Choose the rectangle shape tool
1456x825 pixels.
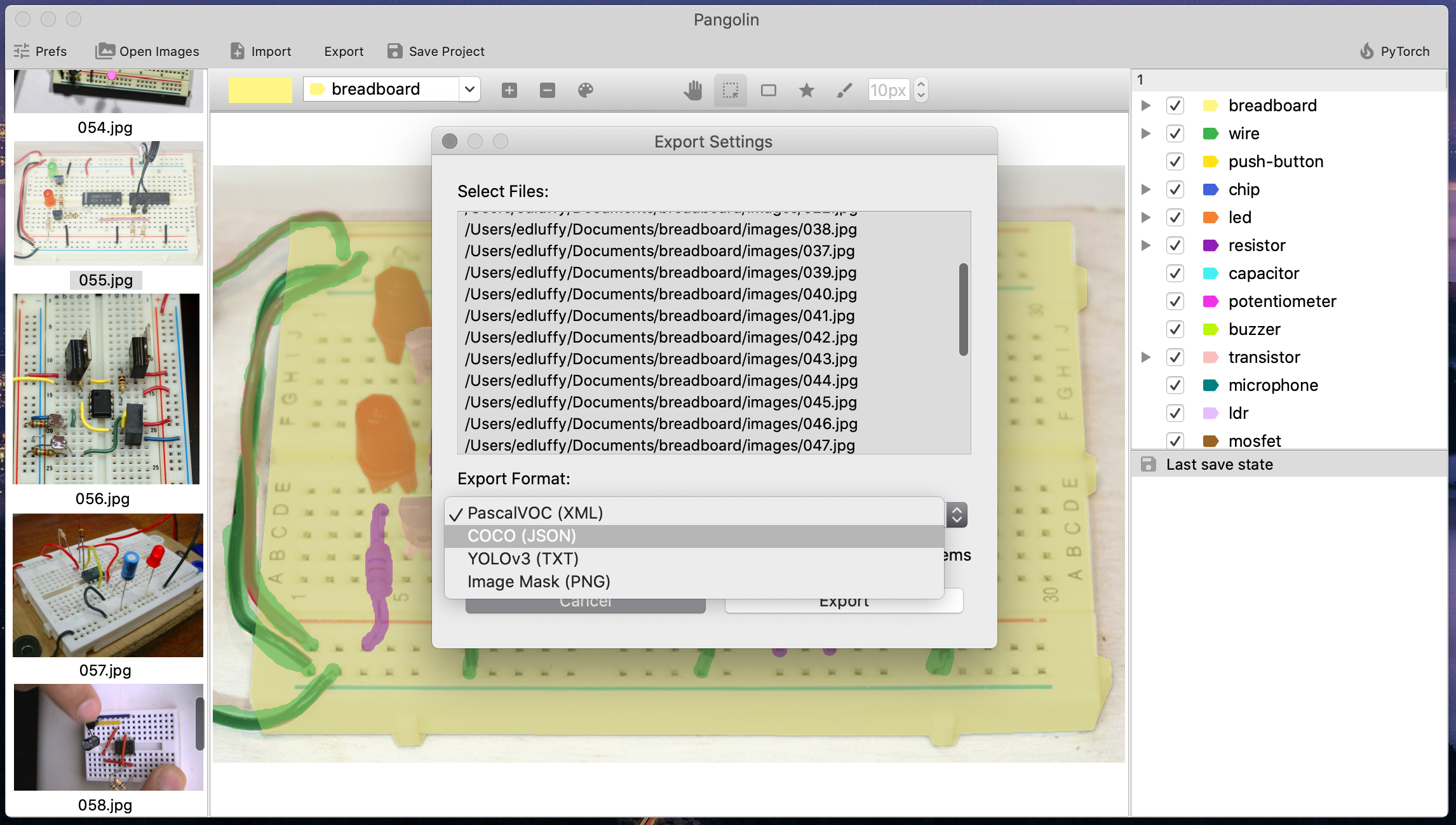[x=769, y=90]
